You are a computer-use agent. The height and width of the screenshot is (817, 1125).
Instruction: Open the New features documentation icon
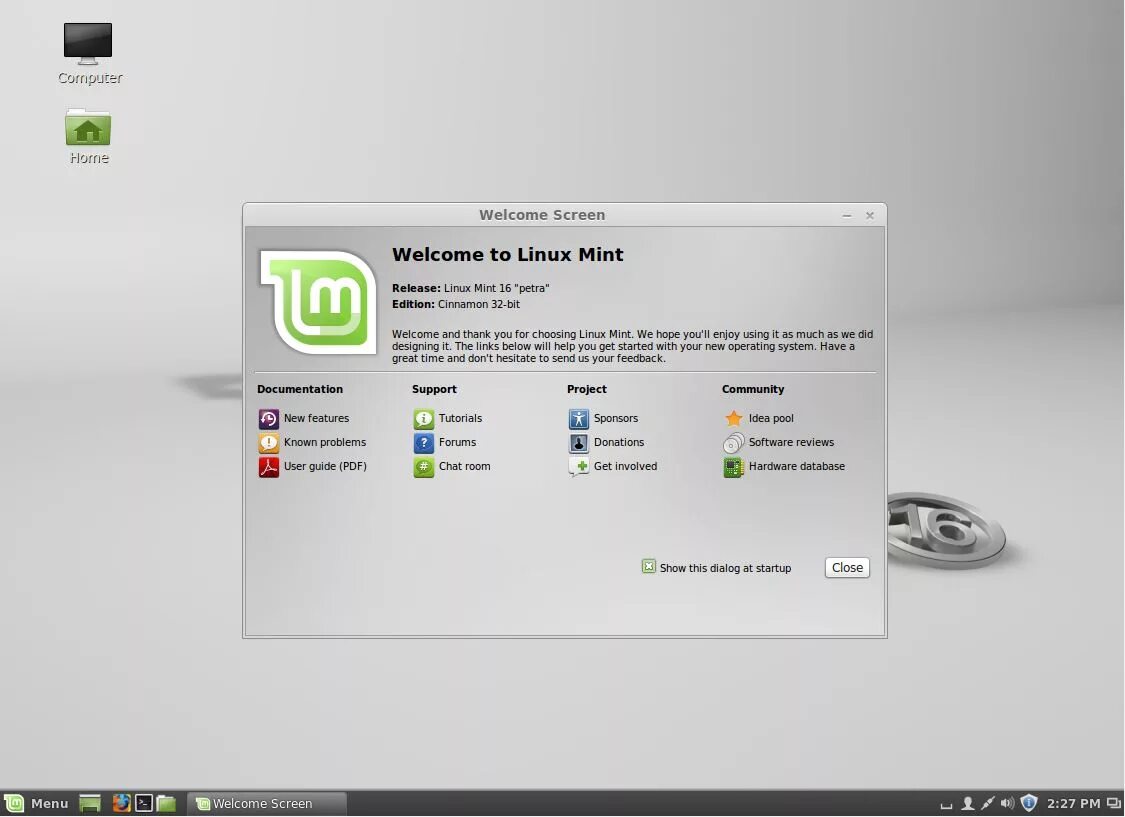click(x=268, y=419)
